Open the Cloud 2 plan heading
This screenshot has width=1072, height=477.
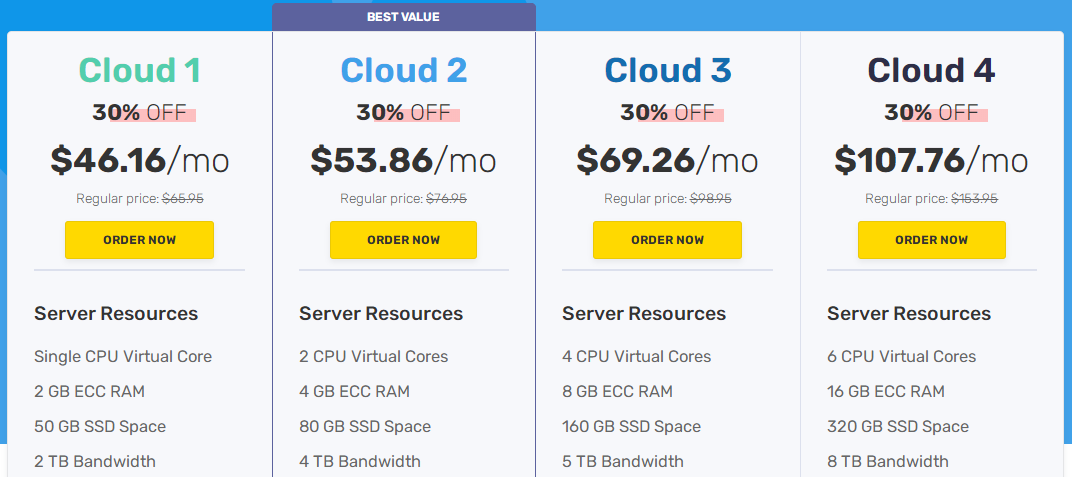[x=403, y=70]
